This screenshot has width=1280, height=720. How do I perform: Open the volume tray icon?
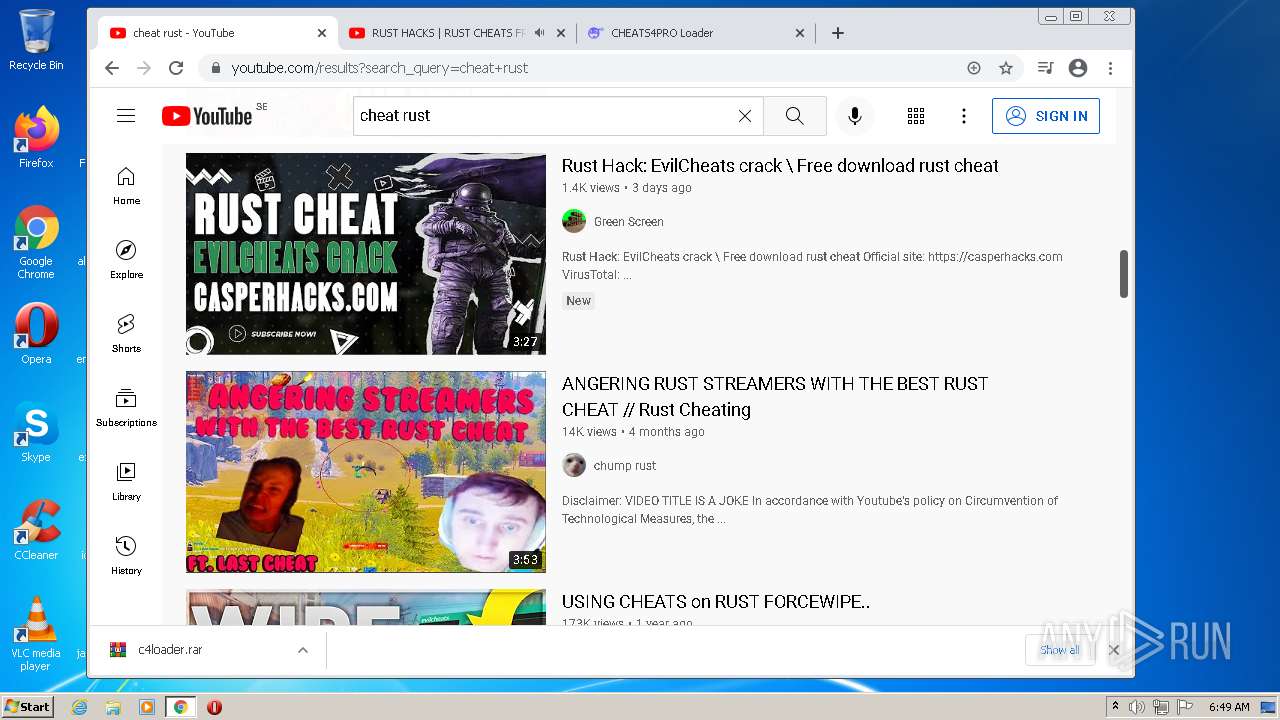point(1137,707)
